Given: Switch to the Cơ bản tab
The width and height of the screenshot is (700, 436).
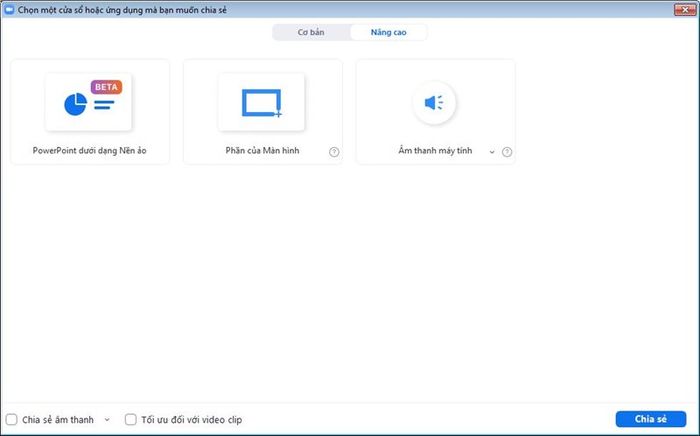Looking at the screenshot, I should point(311,32).
